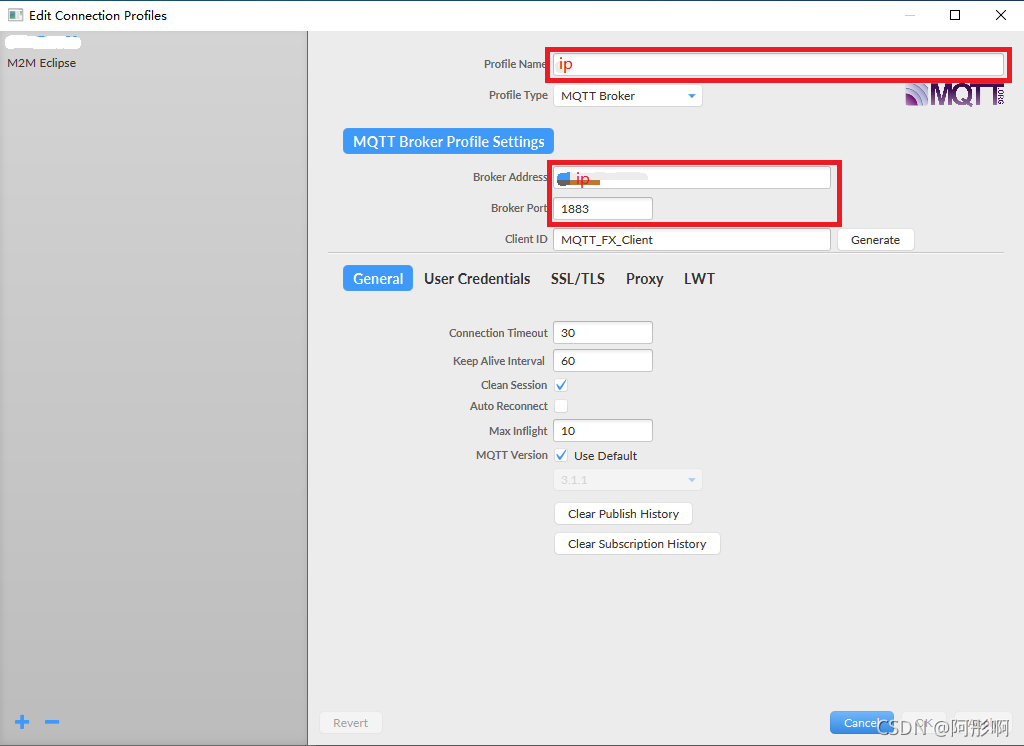Focus the Broker Address field
Viewport: 1024px width, 746px height.
[x=692, y=177]
